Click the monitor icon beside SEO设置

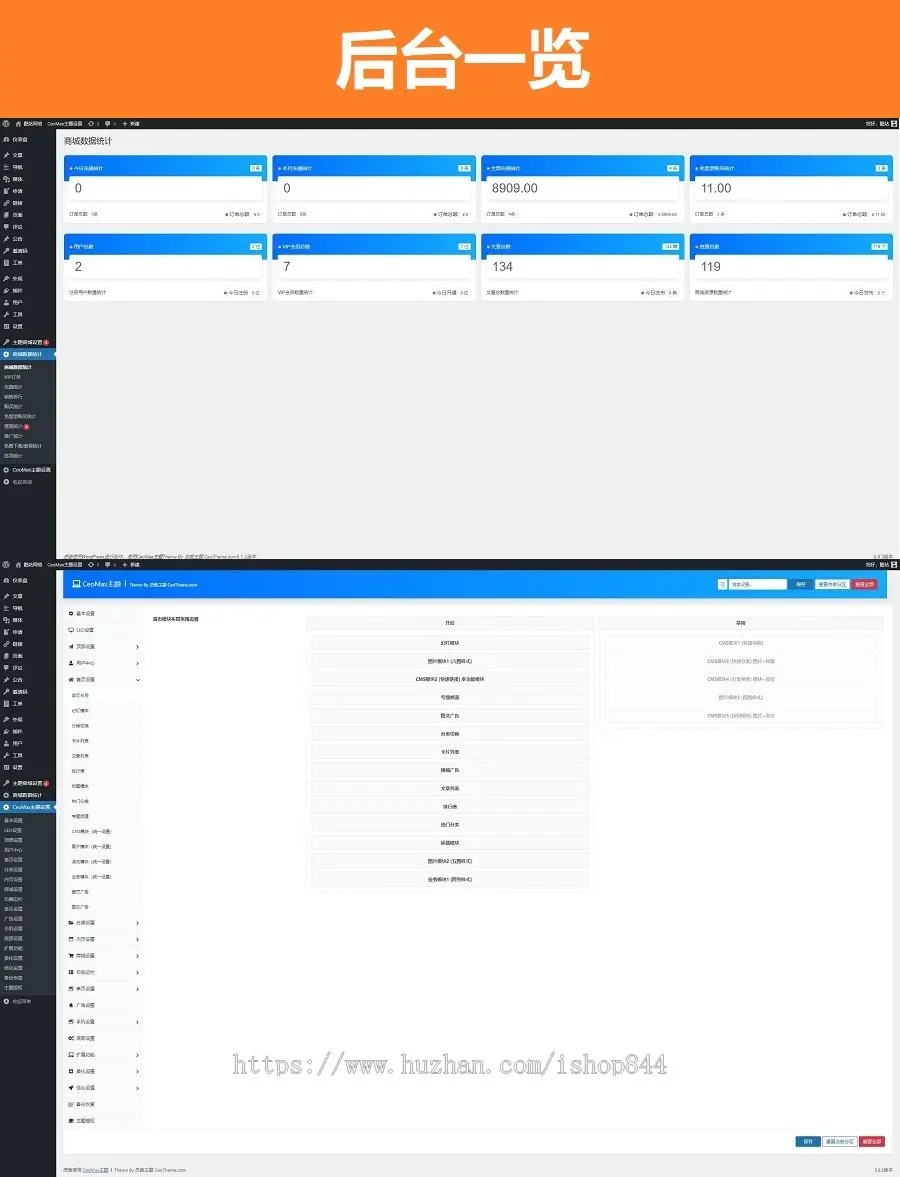(71, 630)
